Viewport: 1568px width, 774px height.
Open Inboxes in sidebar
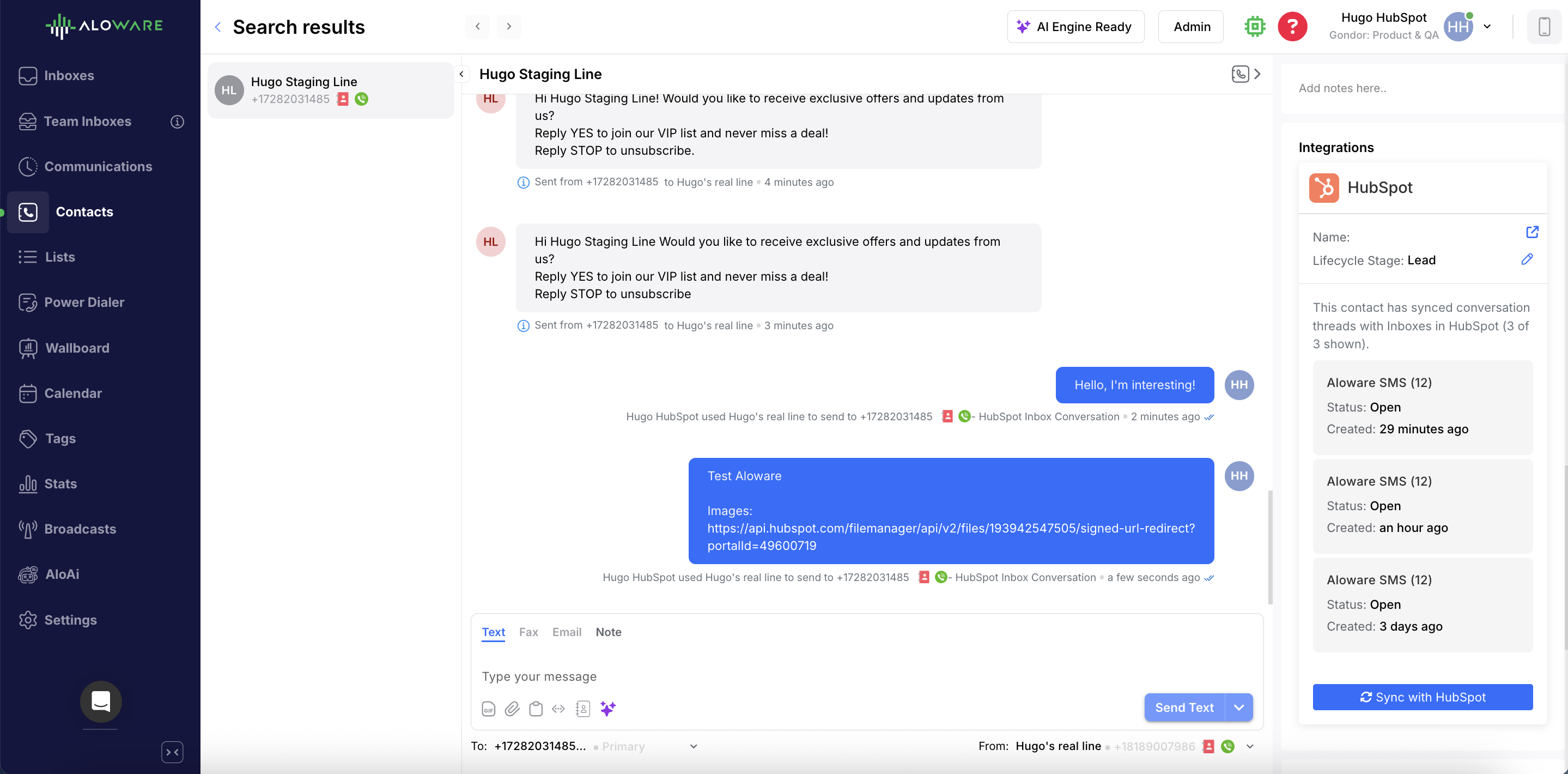pos(57,76)
